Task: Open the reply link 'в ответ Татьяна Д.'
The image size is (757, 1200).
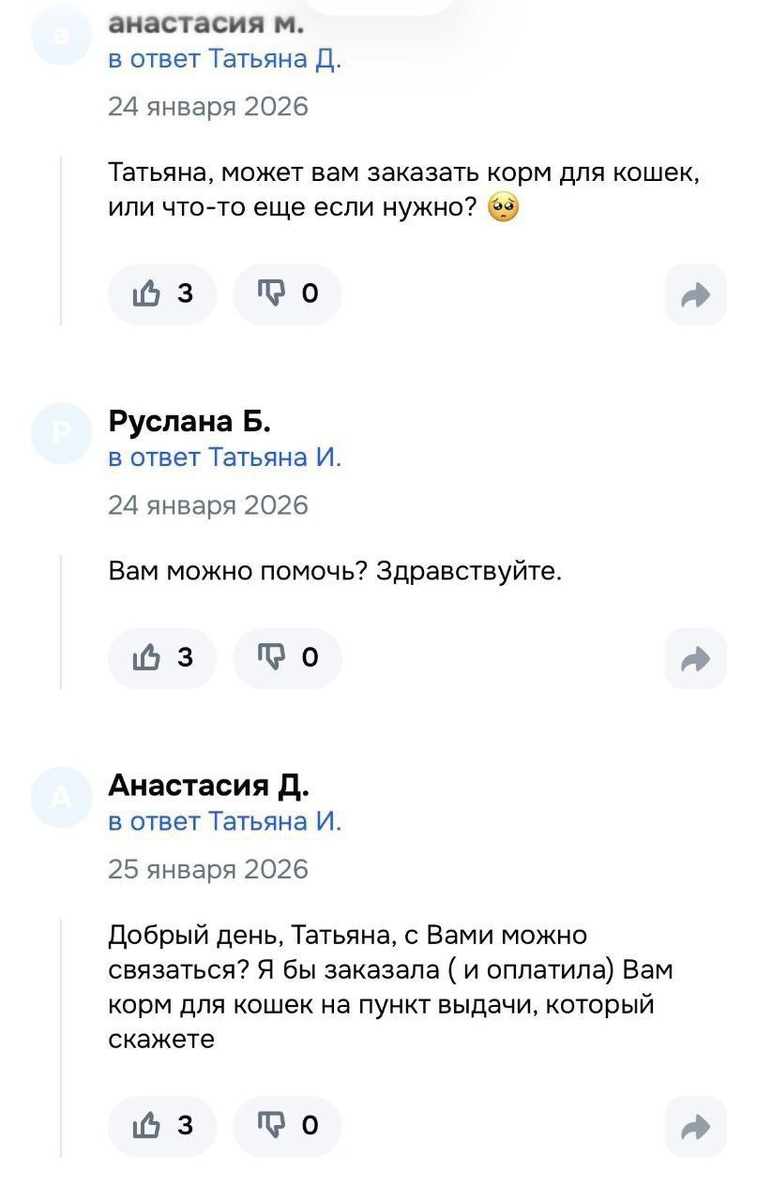Action: point(225,58)
